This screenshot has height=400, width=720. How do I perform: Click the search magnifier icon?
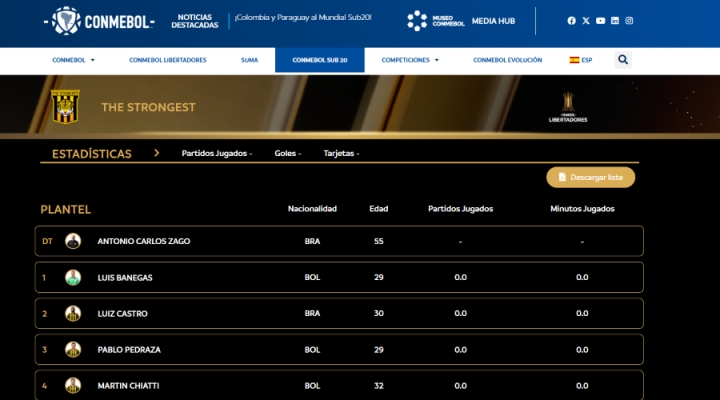click(x=623, y=60)
